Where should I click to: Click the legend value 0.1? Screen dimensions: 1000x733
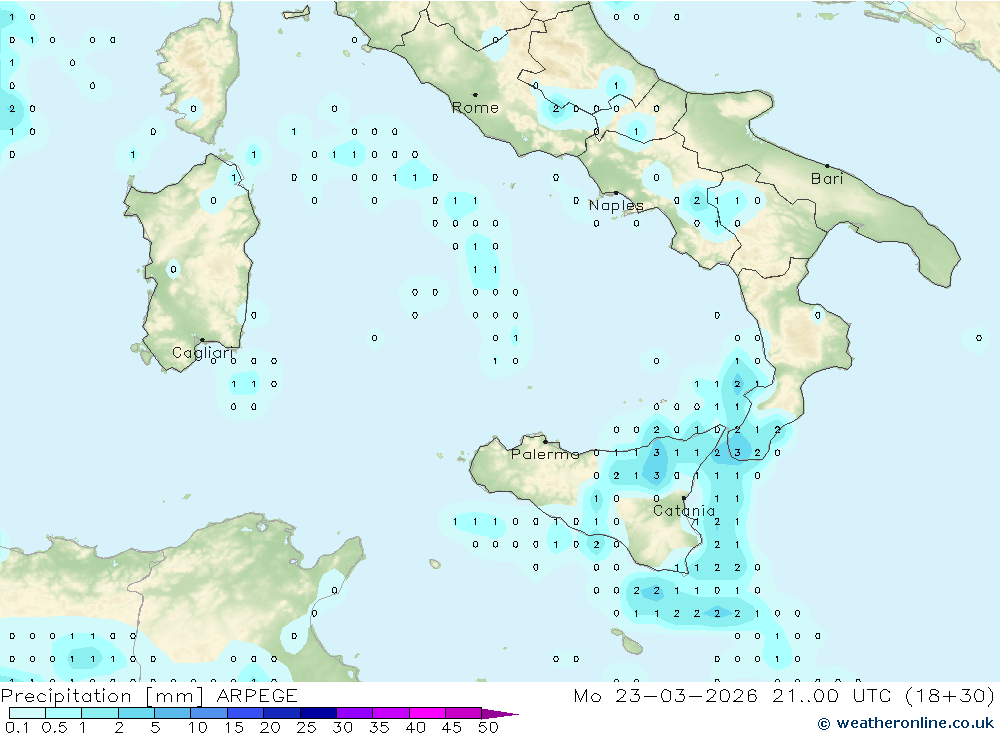point(17,727)
